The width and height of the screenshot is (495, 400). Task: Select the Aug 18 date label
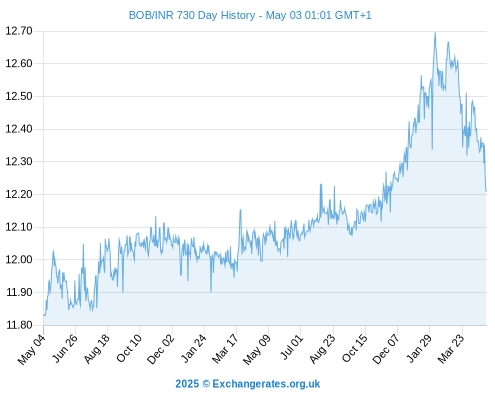[97, 349]
